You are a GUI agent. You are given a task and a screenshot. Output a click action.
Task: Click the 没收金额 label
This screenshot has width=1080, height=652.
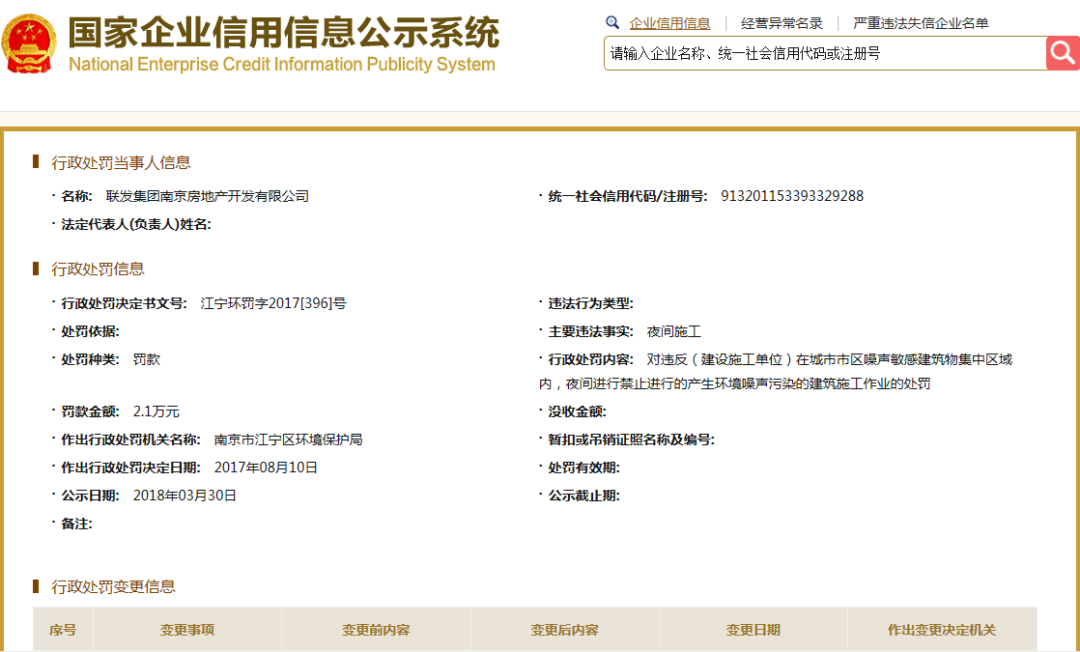point(577,412)
